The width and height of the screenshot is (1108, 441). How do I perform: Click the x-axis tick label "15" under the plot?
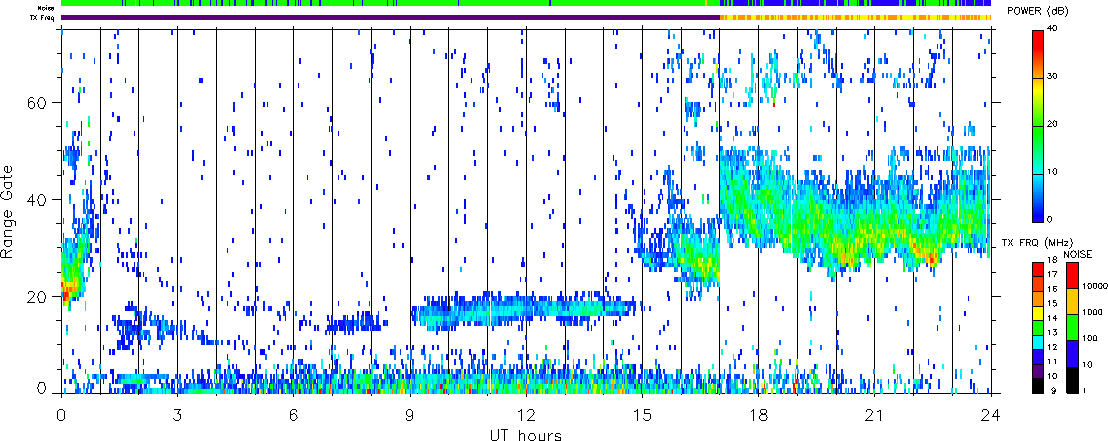click(642, 414)
